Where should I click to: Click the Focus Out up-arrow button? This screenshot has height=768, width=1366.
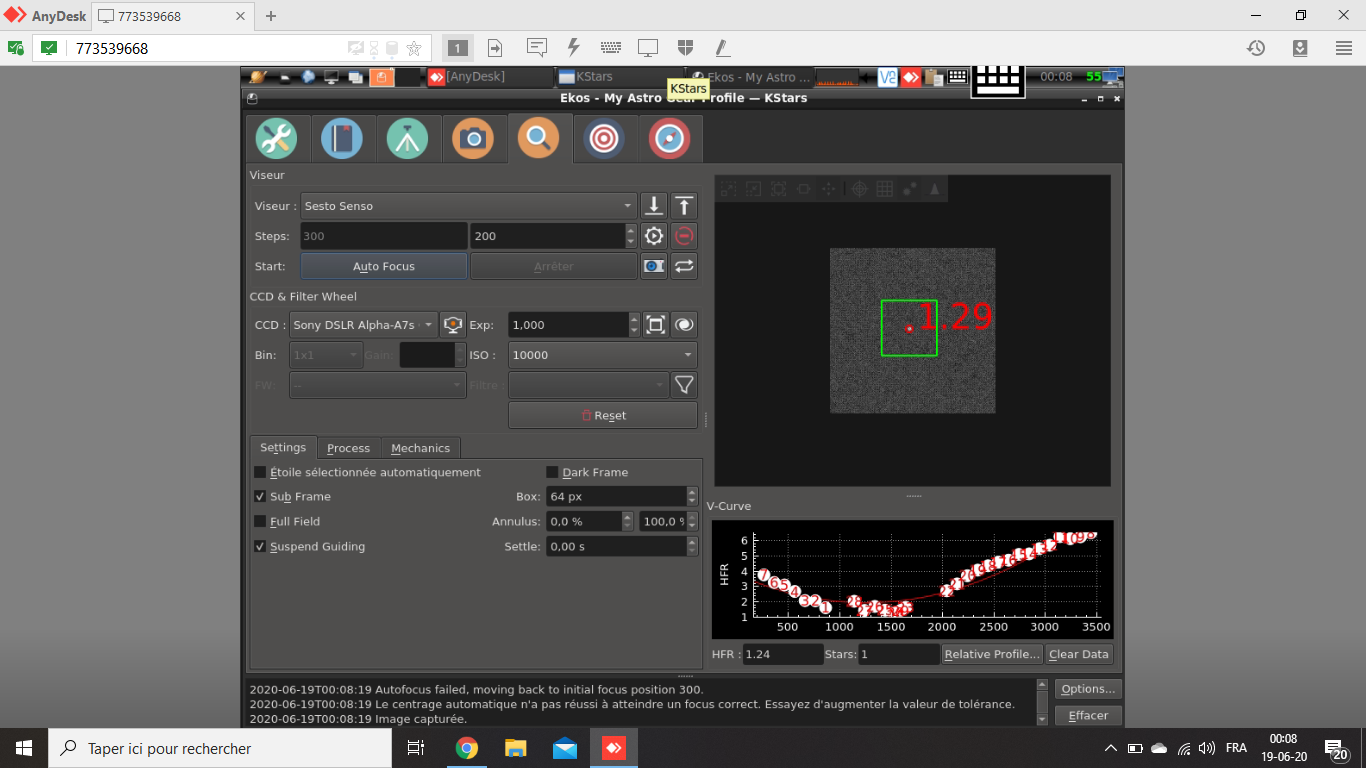click(x=684, y=206)
